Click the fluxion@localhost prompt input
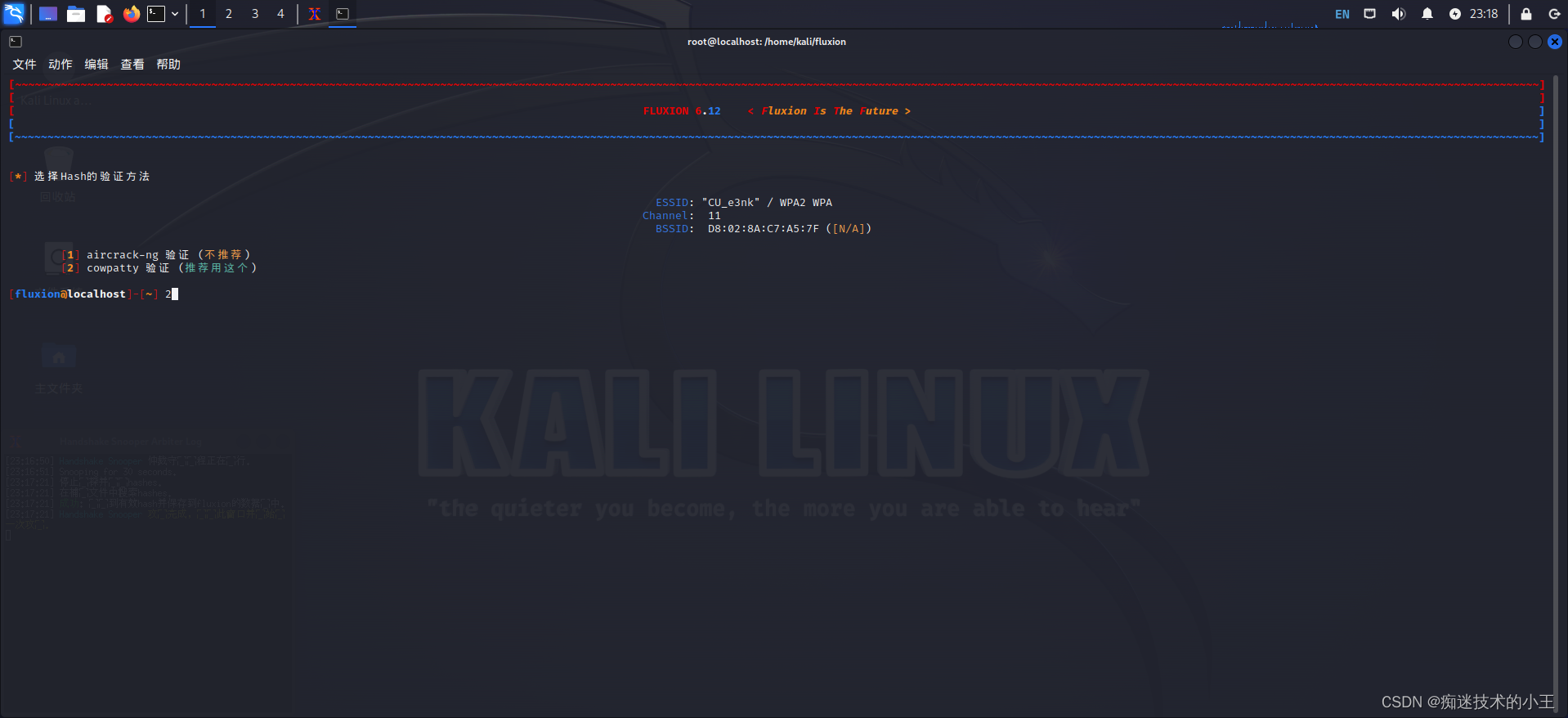Screen dimensions: 1568x718 94,294
